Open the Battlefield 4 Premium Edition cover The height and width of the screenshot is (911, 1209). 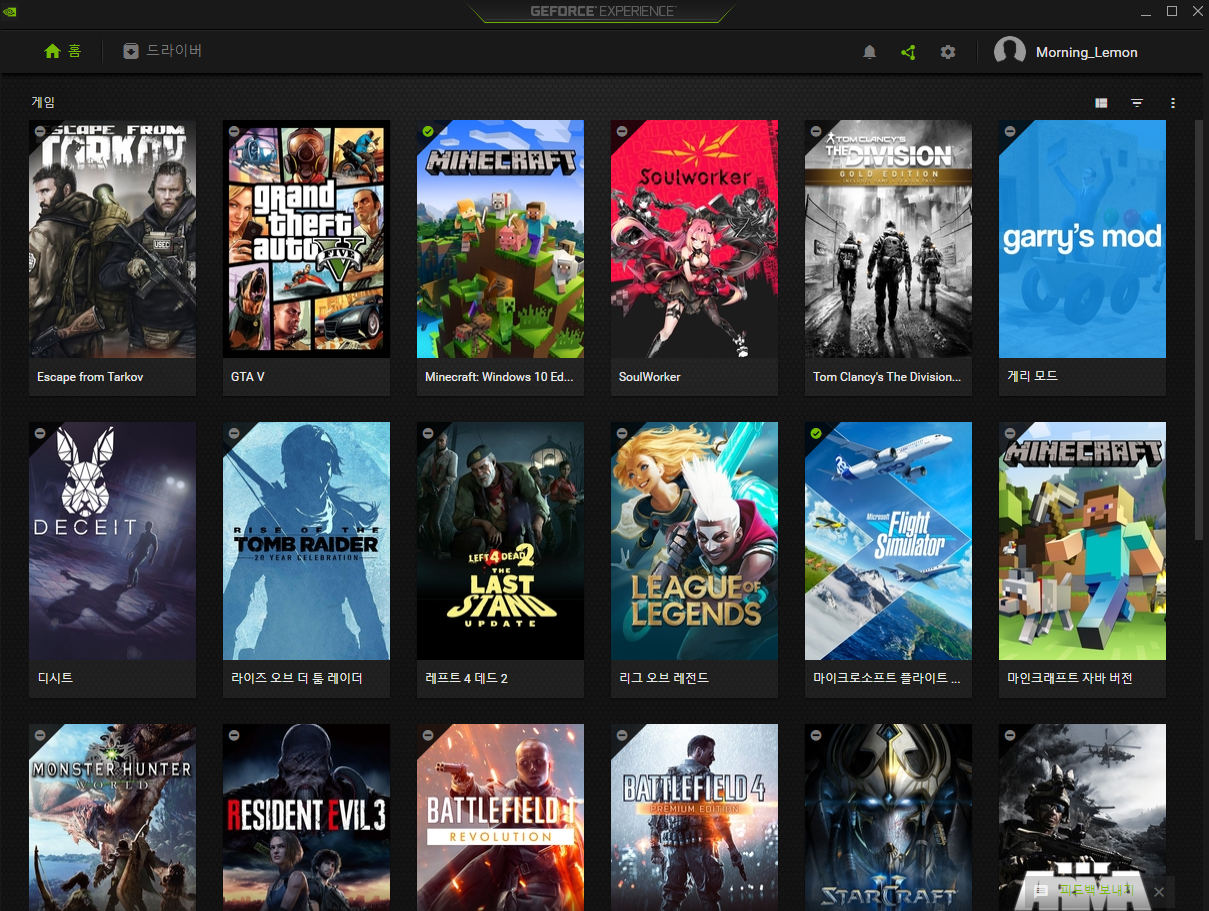(694, 817)
